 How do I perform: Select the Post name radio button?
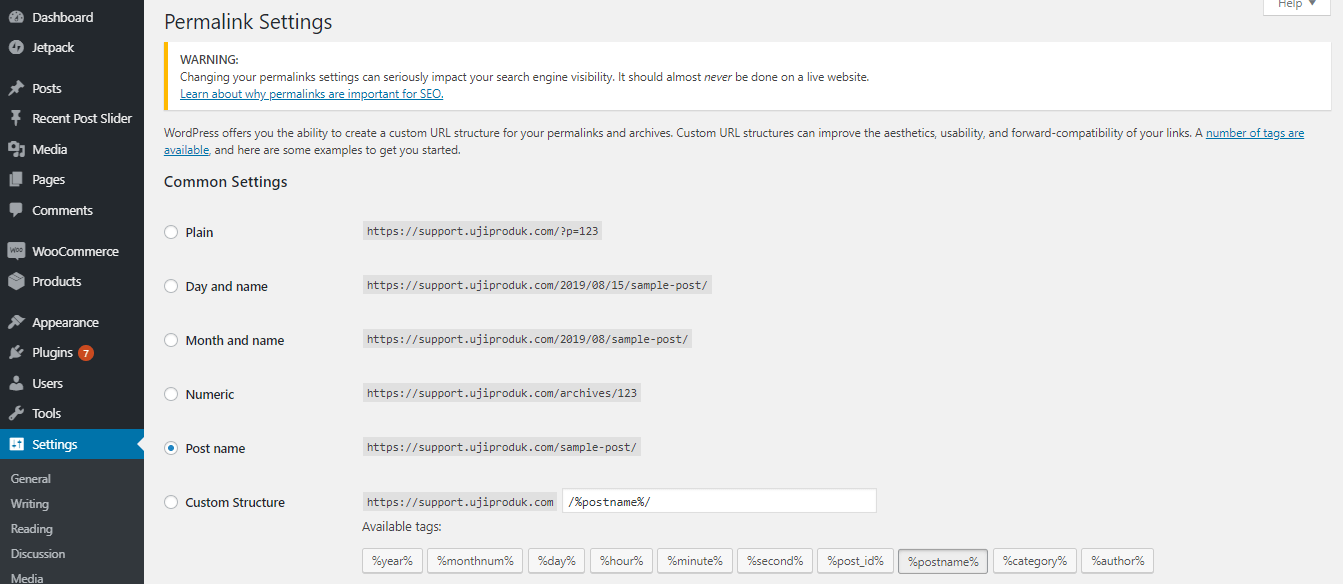[x=171, y=448]
